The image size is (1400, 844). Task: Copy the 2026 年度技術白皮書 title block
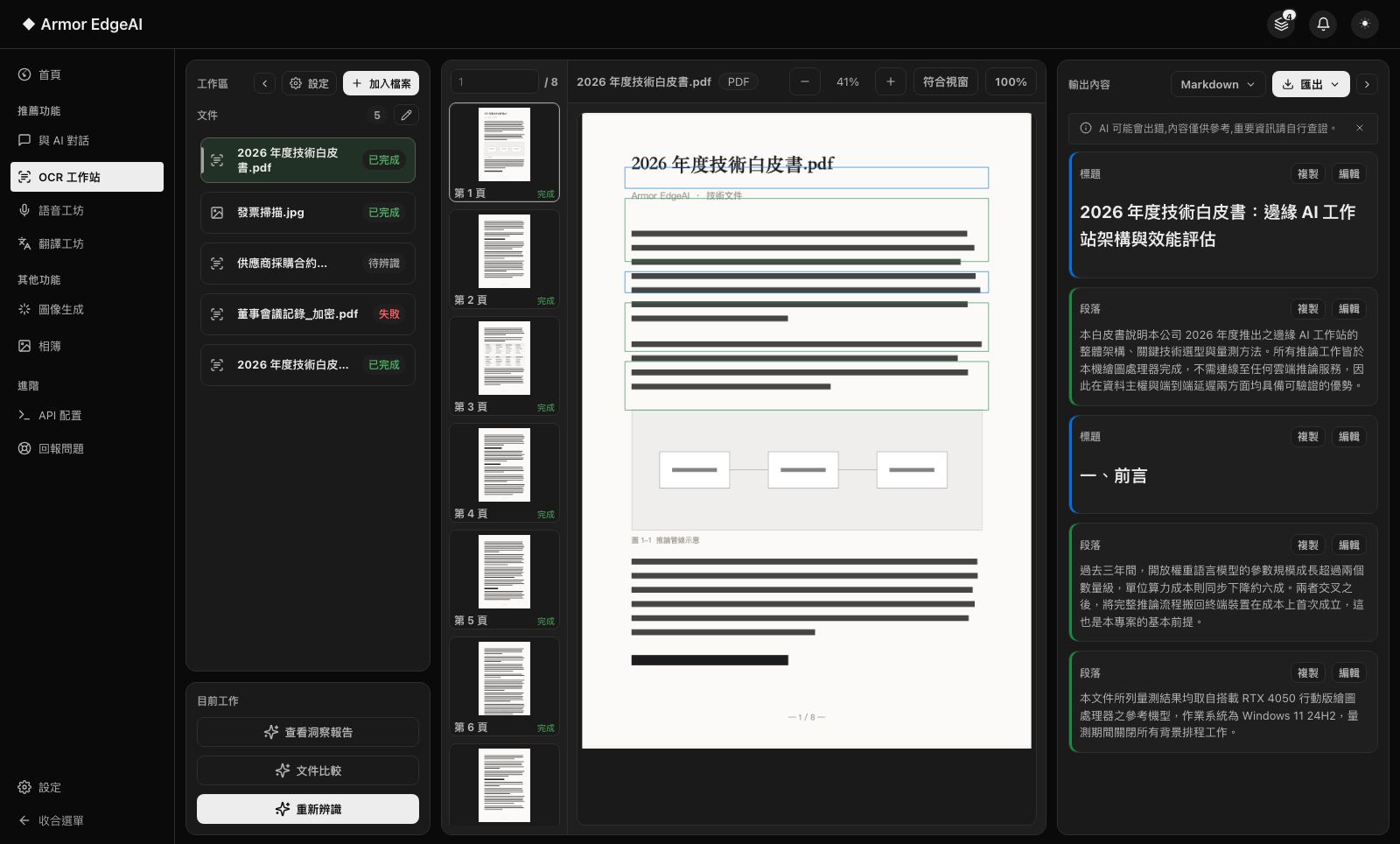pyautogui.click(x=1307, y=173)
